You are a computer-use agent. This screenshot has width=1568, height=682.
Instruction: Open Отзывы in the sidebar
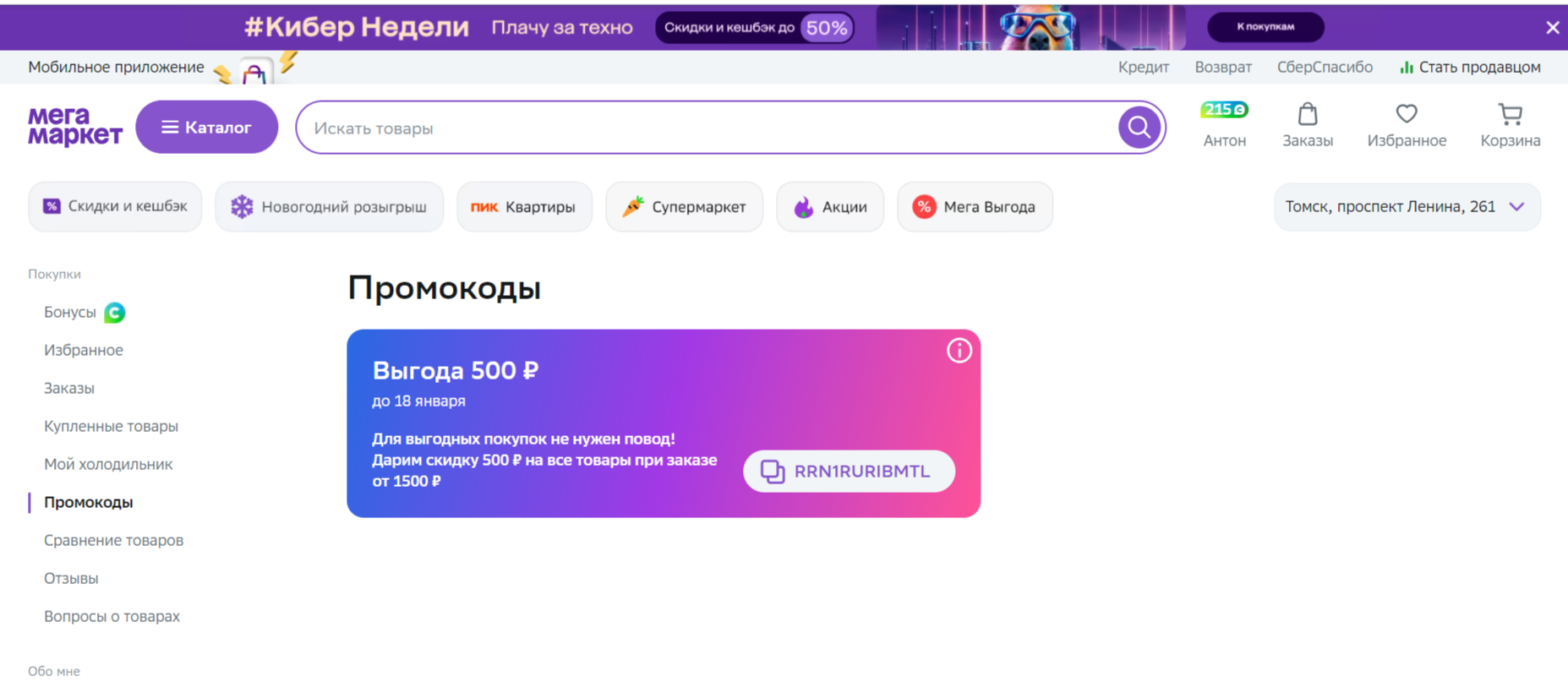(71, 578)
